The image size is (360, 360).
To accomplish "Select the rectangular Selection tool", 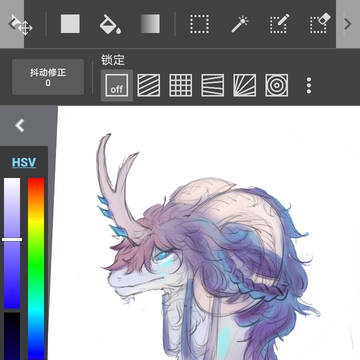I will click(199, 24).
